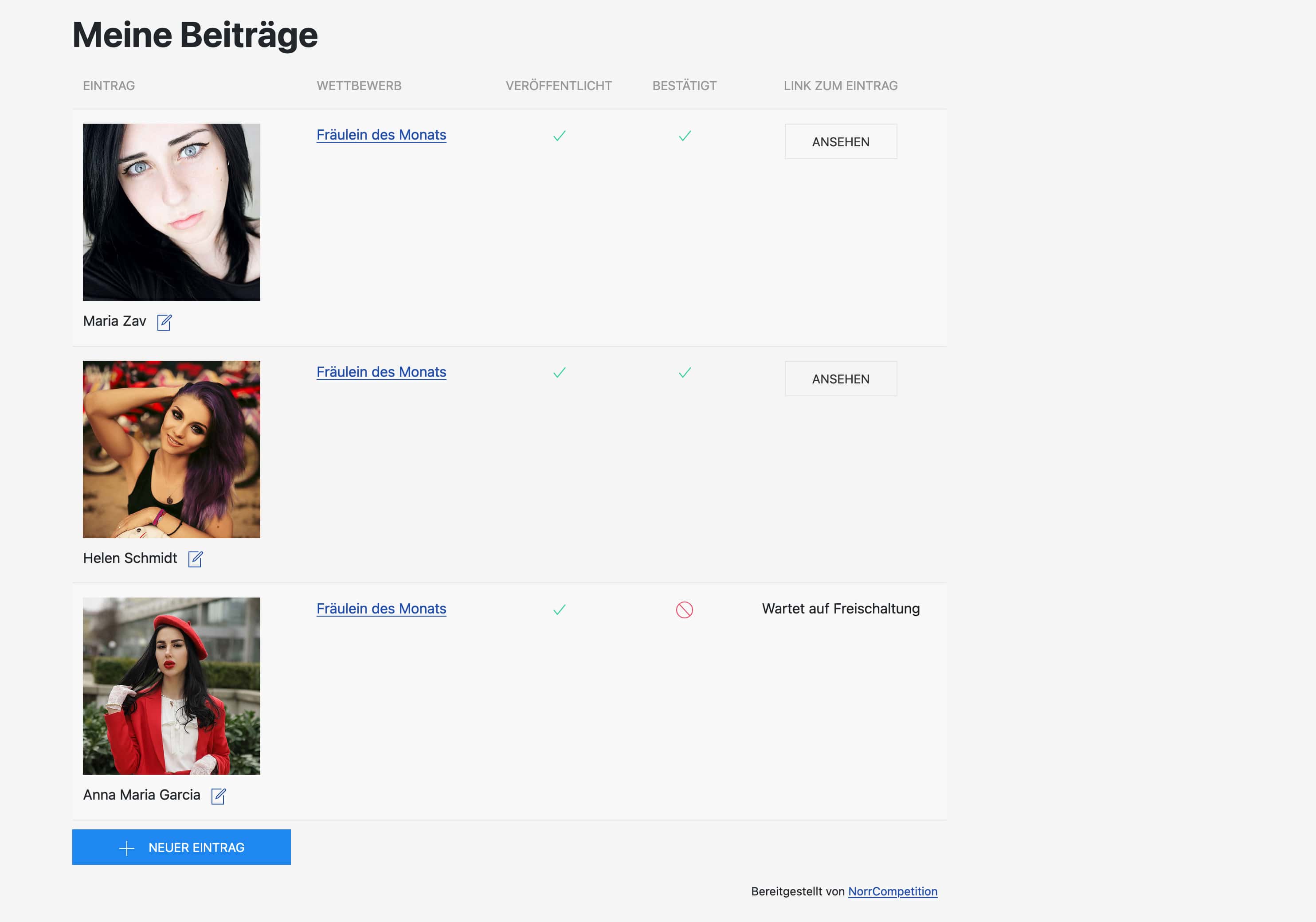Screen dimensions: 1316x922
Task: Visit the NorrCompetition footer link
Action: (x=893, y=891)
